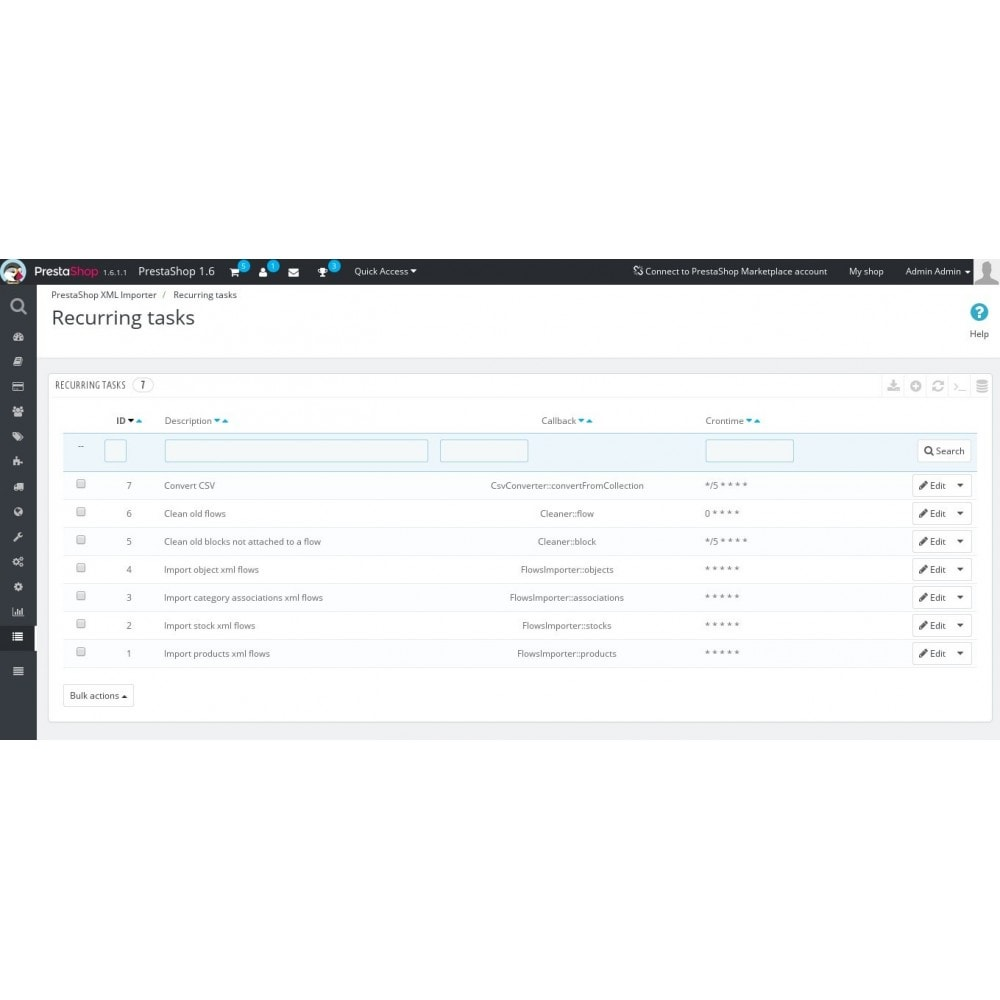Click the sidebar search magnifier icon

(x=18, y=307)
